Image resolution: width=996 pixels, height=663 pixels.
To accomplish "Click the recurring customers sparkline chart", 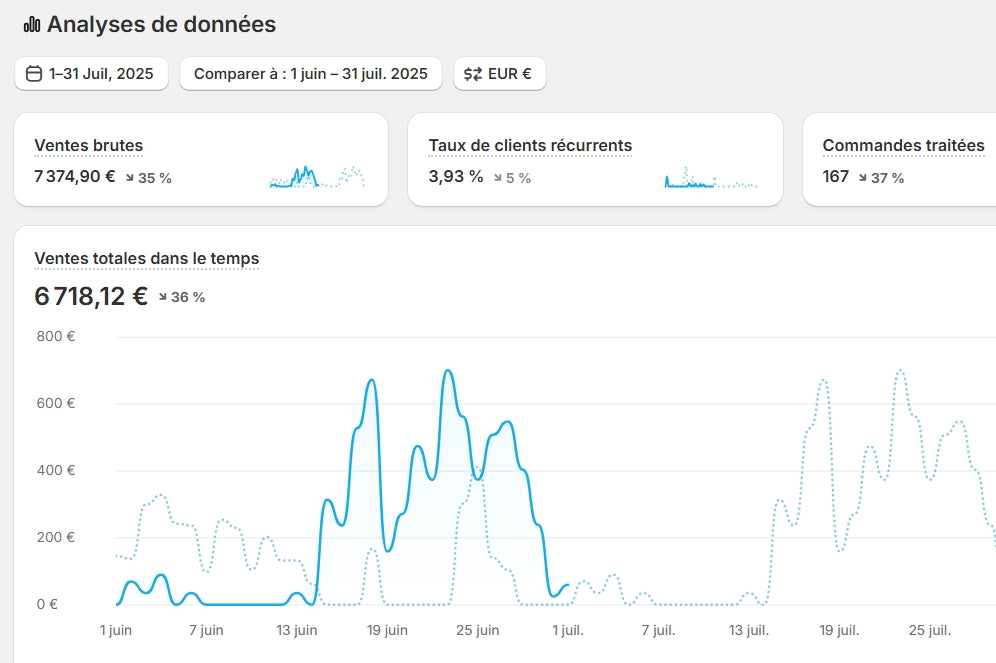I will 711,177.
